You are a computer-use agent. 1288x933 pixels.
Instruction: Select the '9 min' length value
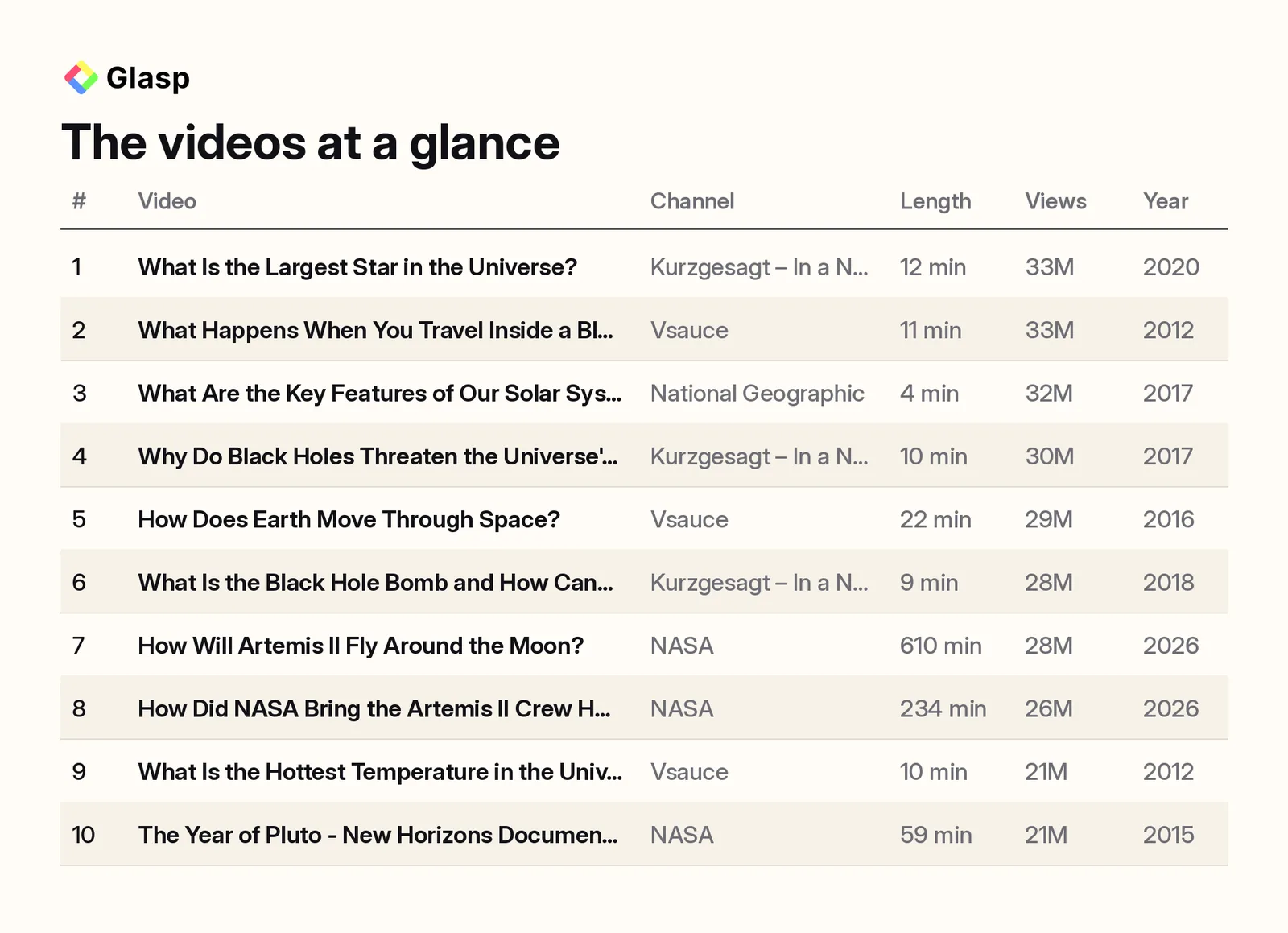(929, 582)
